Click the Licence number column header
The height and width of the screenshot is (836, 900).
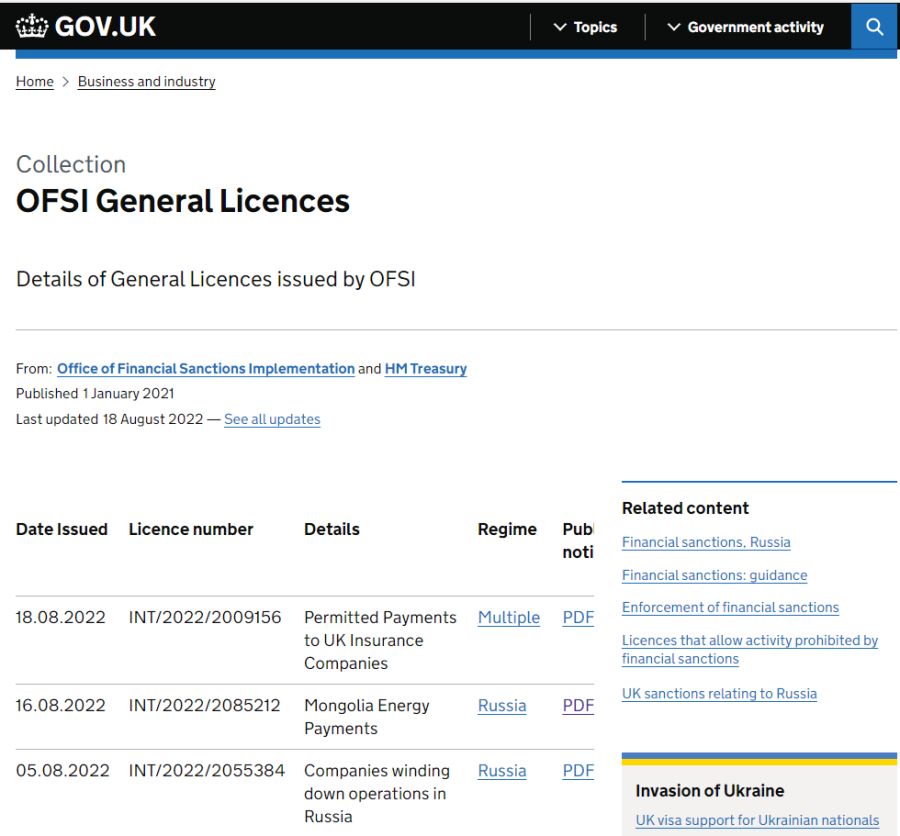point(191,529)
